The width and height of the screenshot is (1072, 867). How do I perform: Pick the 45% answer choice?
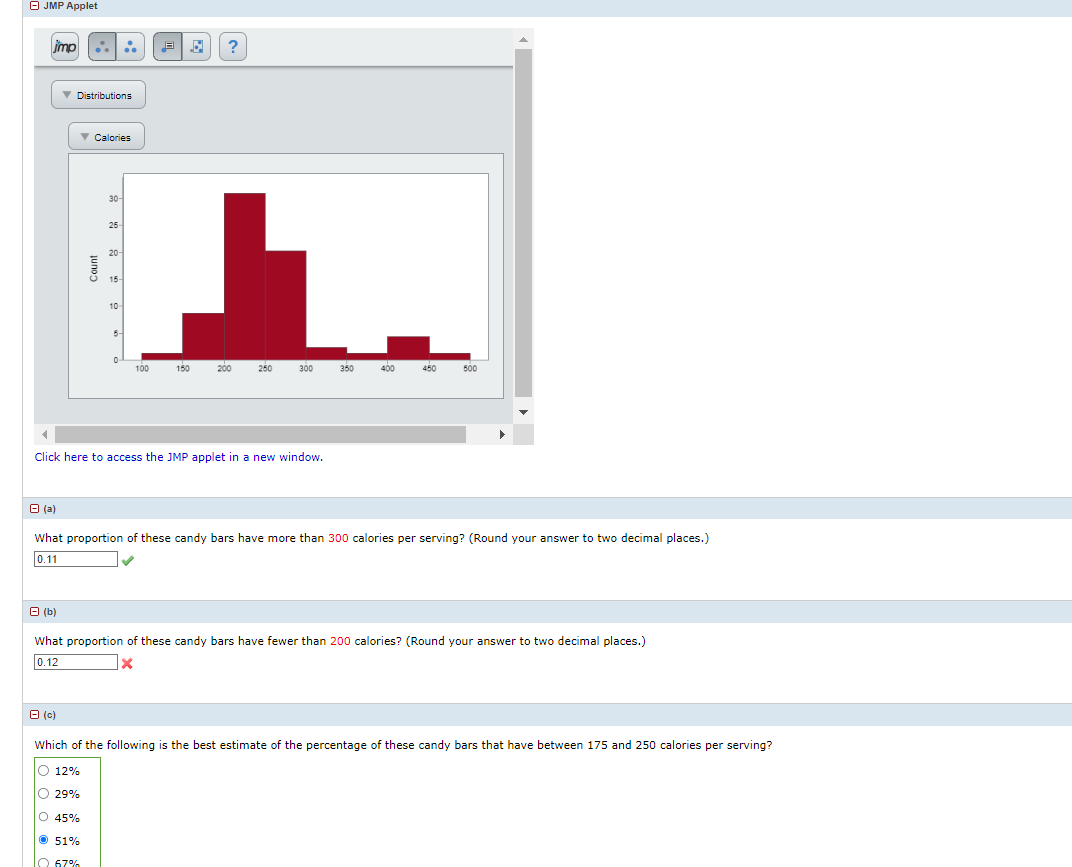(43, 816)
